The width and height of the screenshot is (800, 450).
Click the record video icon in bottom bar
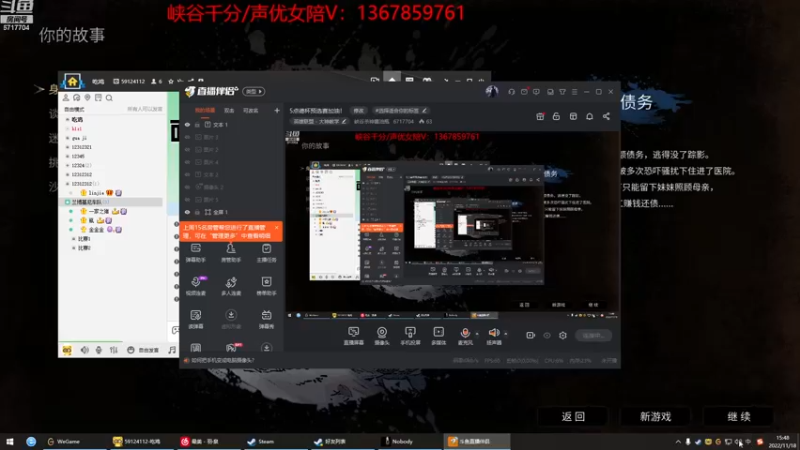[x=531, y=335]
